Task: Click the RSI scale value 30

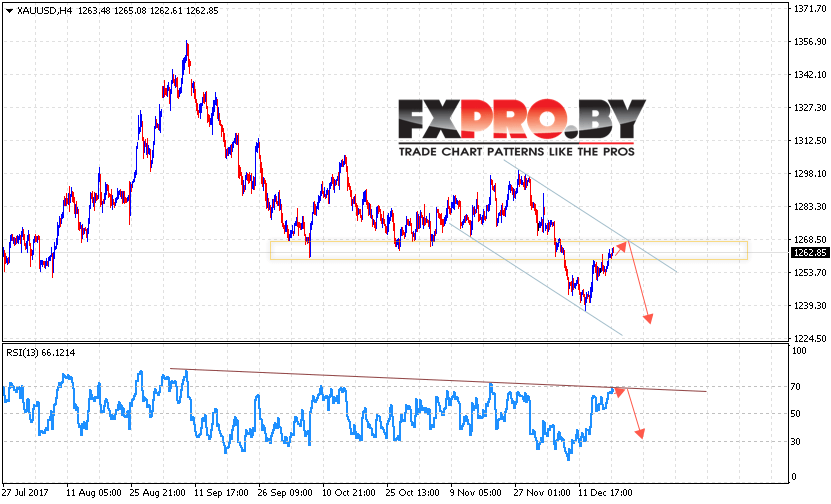Action: [x=795, y=441]
